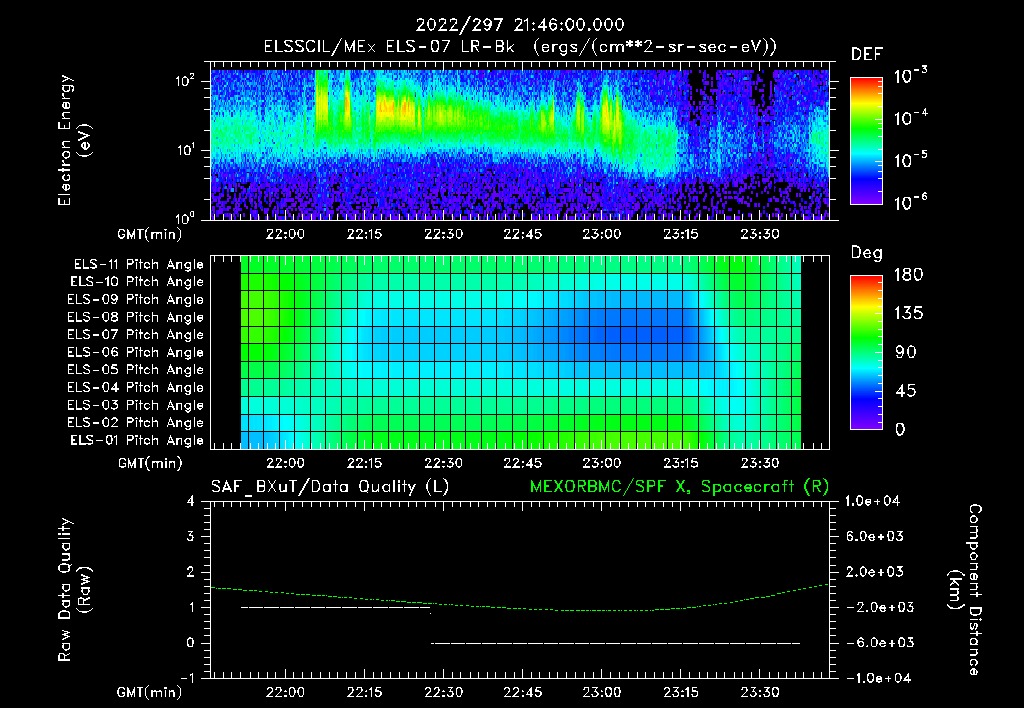Viewport: 1024px width, 708px height.
Task: Click the GMT(min) label under spectrogram
Action: [150, 234]
